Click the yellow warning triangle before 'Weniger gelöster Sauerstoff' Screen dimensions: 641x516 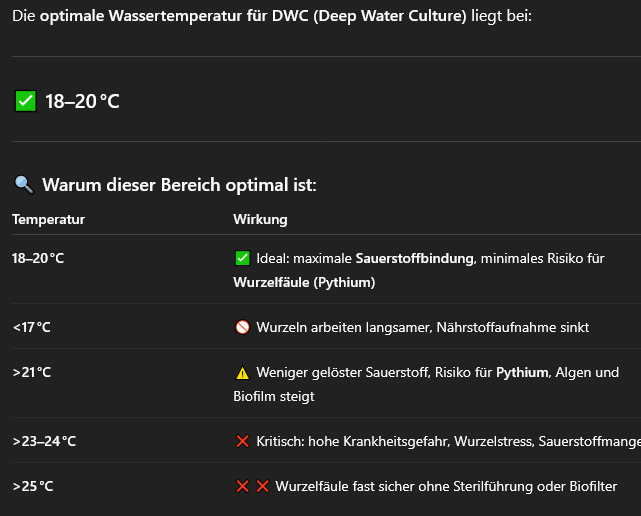point(242,373)
